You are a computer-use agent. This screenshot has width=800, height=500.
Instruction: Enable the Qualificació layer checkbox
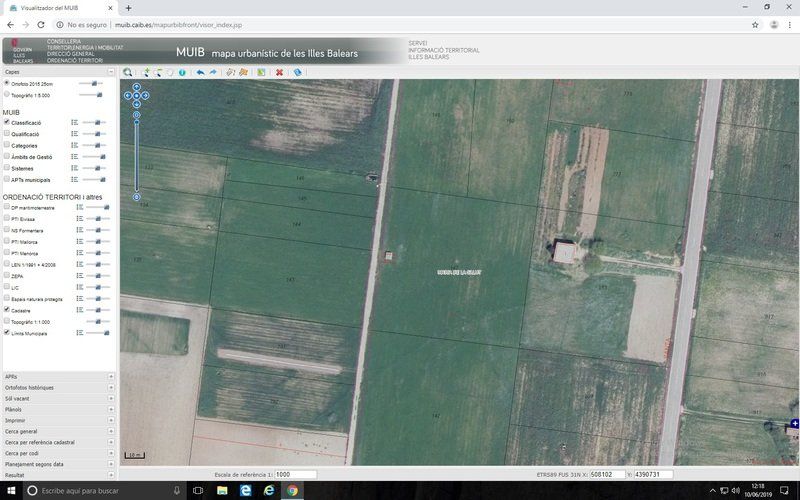[7, 133]
